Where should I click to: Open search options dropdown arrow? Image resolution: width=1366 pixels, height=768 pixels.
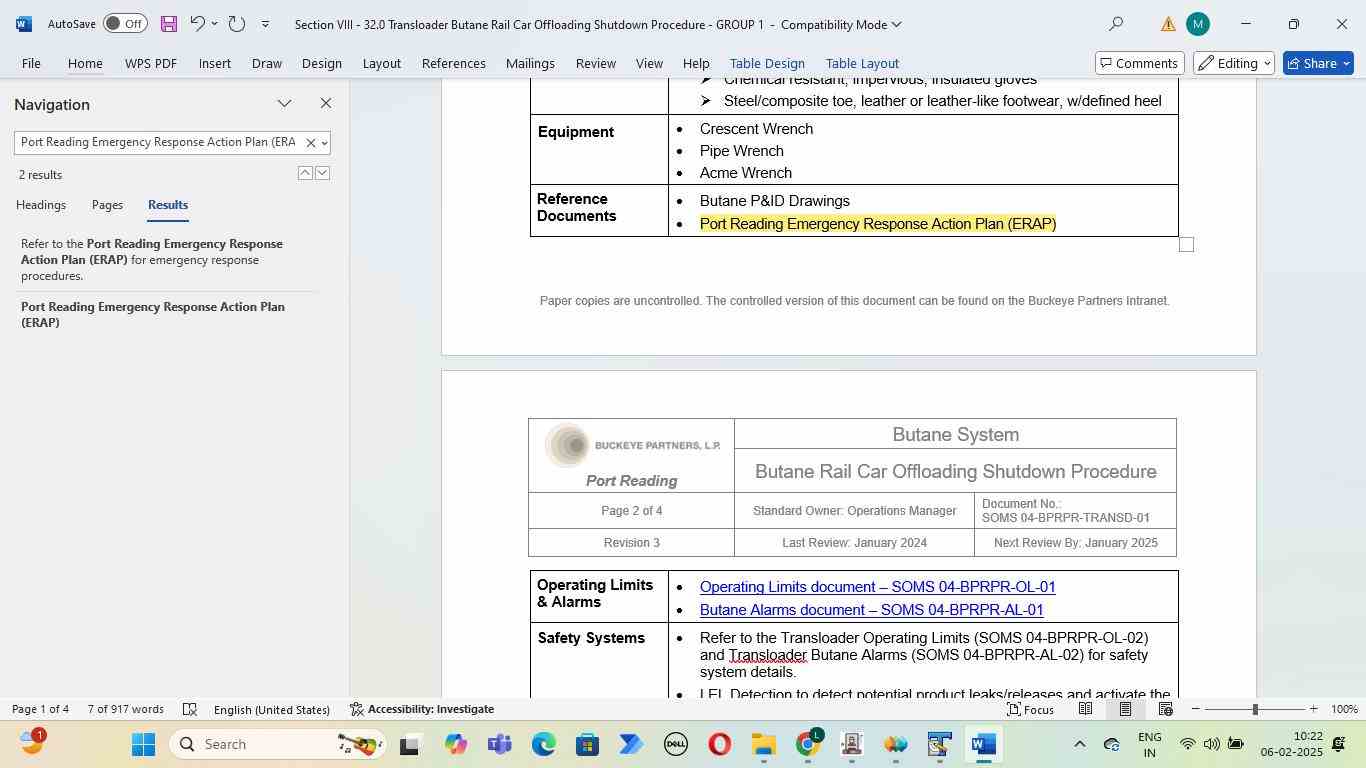pyautogui.click(x=324, y=143)
